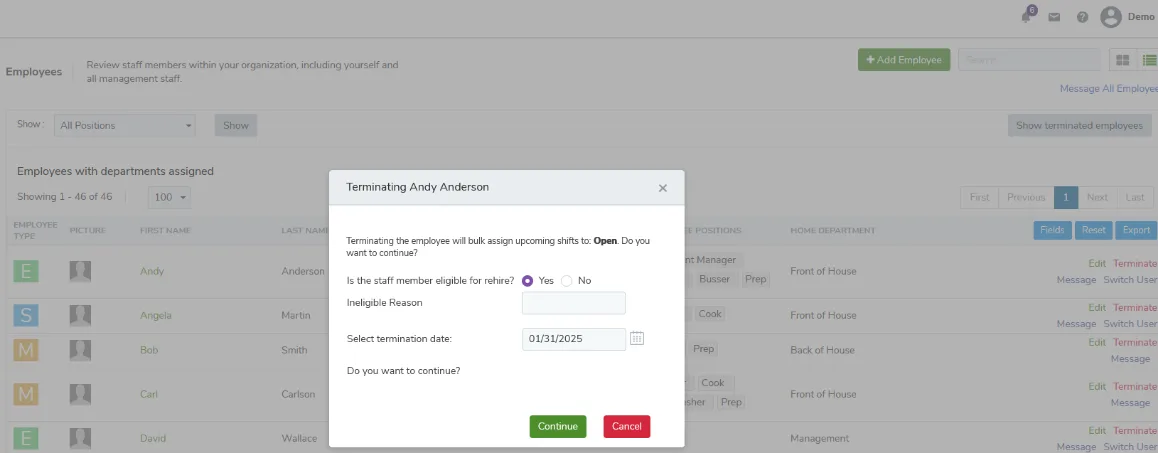
Task: Click Show terminated employees button
Action: coord(1080,126)
